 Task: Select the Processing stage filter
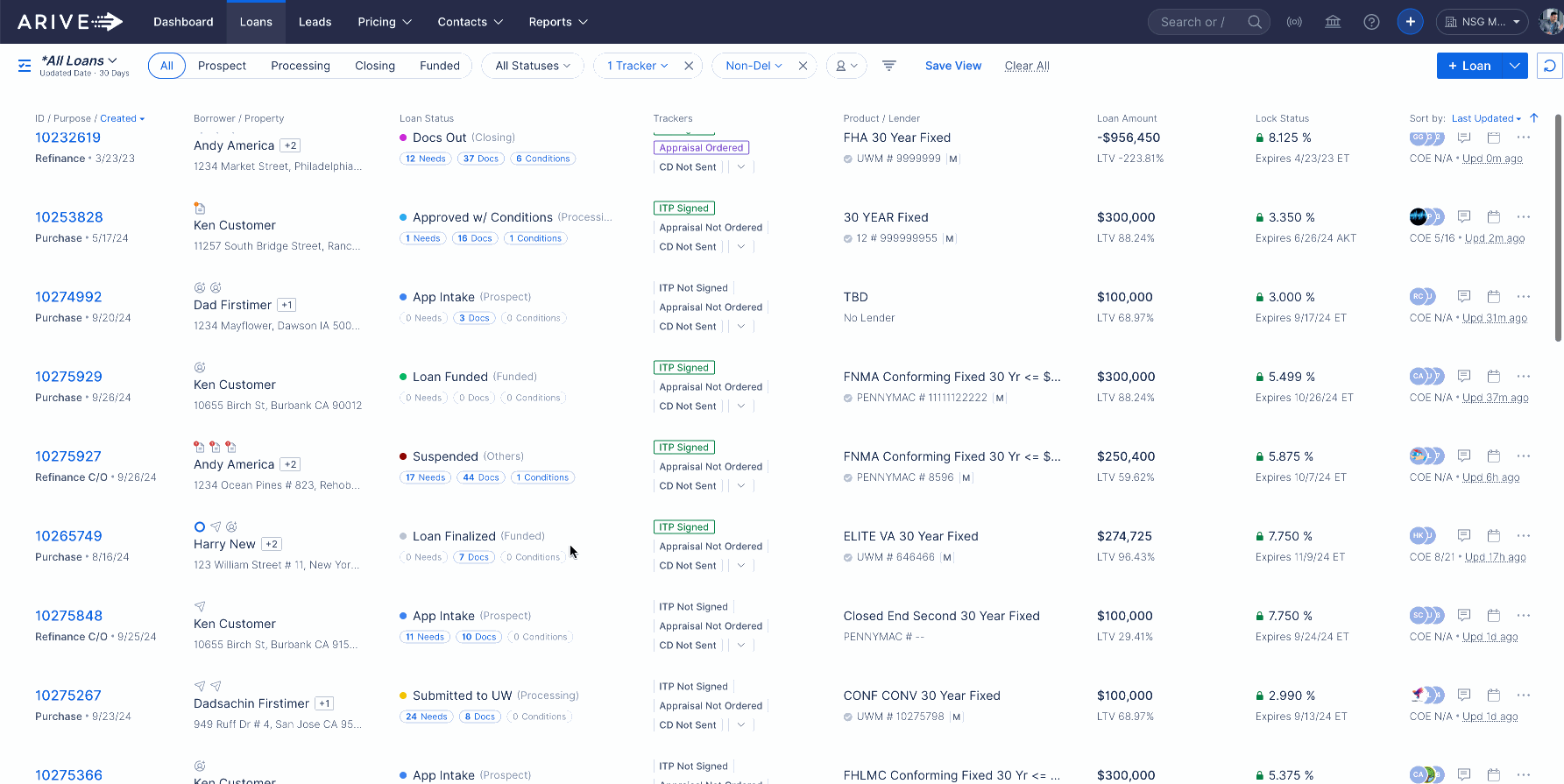301,66
